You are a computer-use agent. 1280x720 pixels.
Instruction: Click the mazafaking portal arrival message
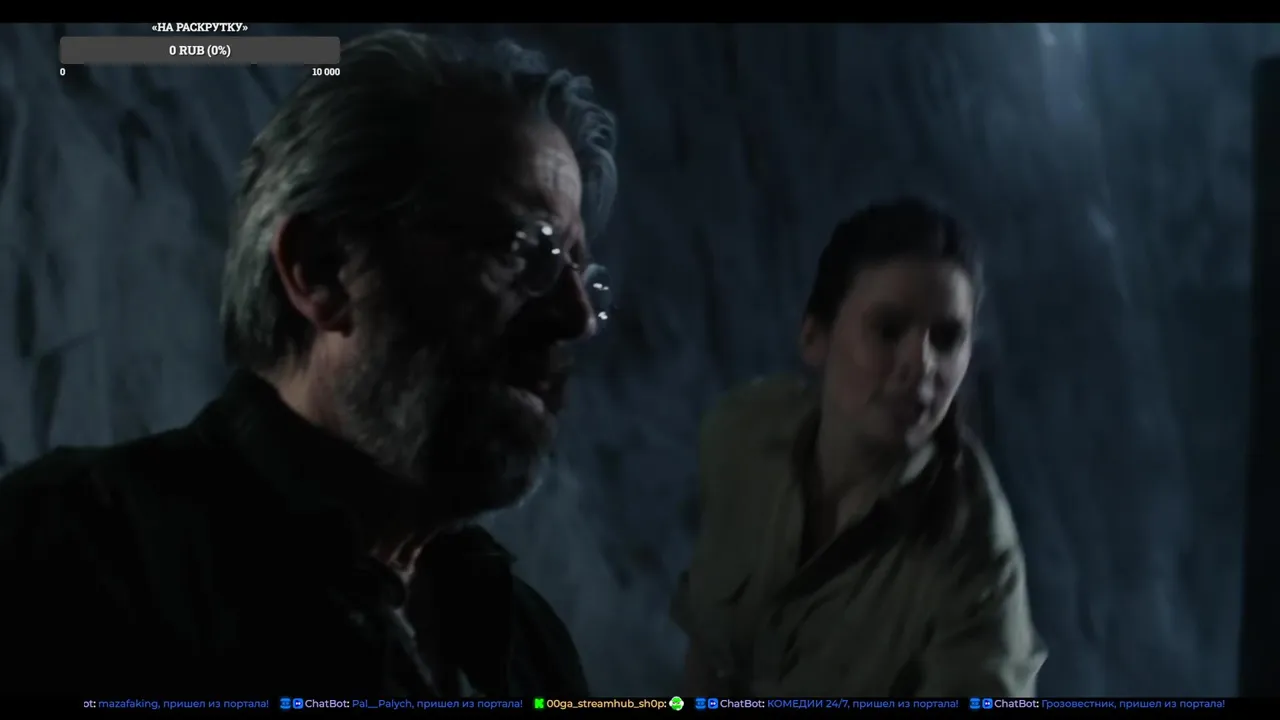183,704
